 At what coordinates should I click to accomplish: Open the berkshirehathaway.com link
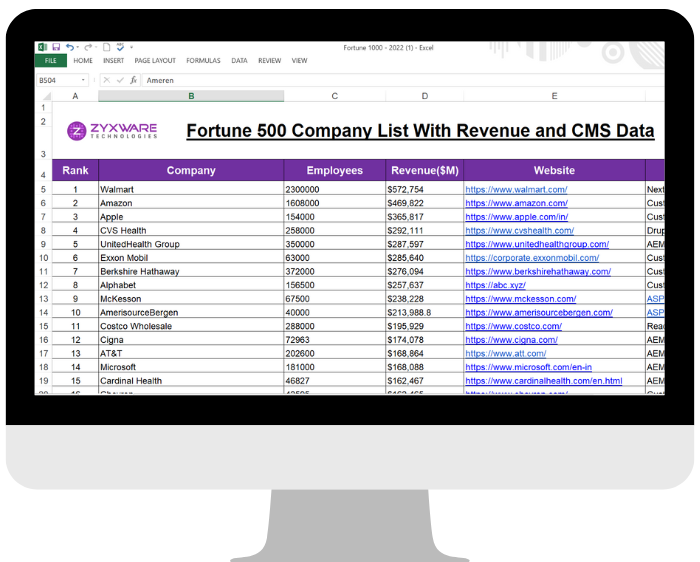click(538, 271)
